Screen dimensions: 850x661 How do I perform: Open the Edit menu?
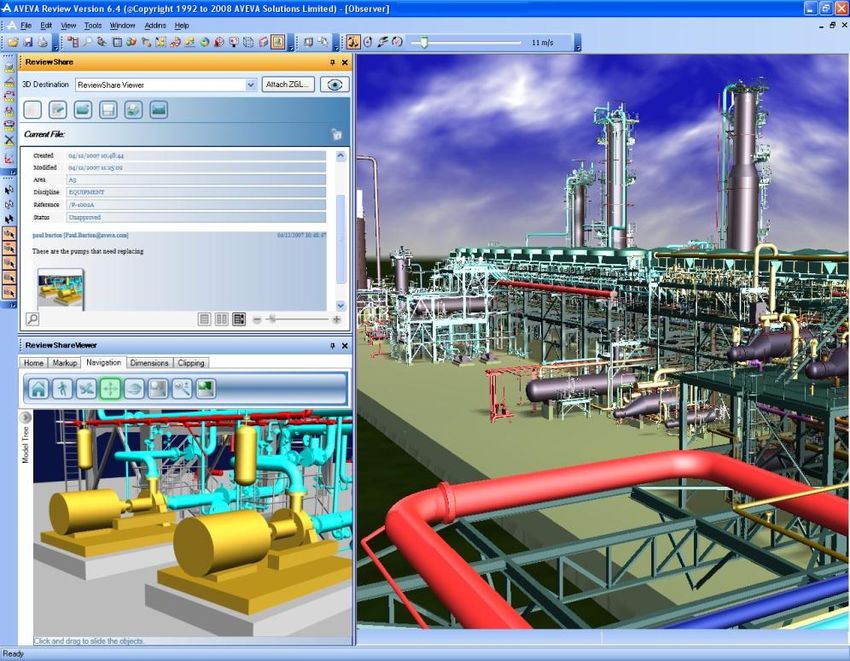(46, 25)
